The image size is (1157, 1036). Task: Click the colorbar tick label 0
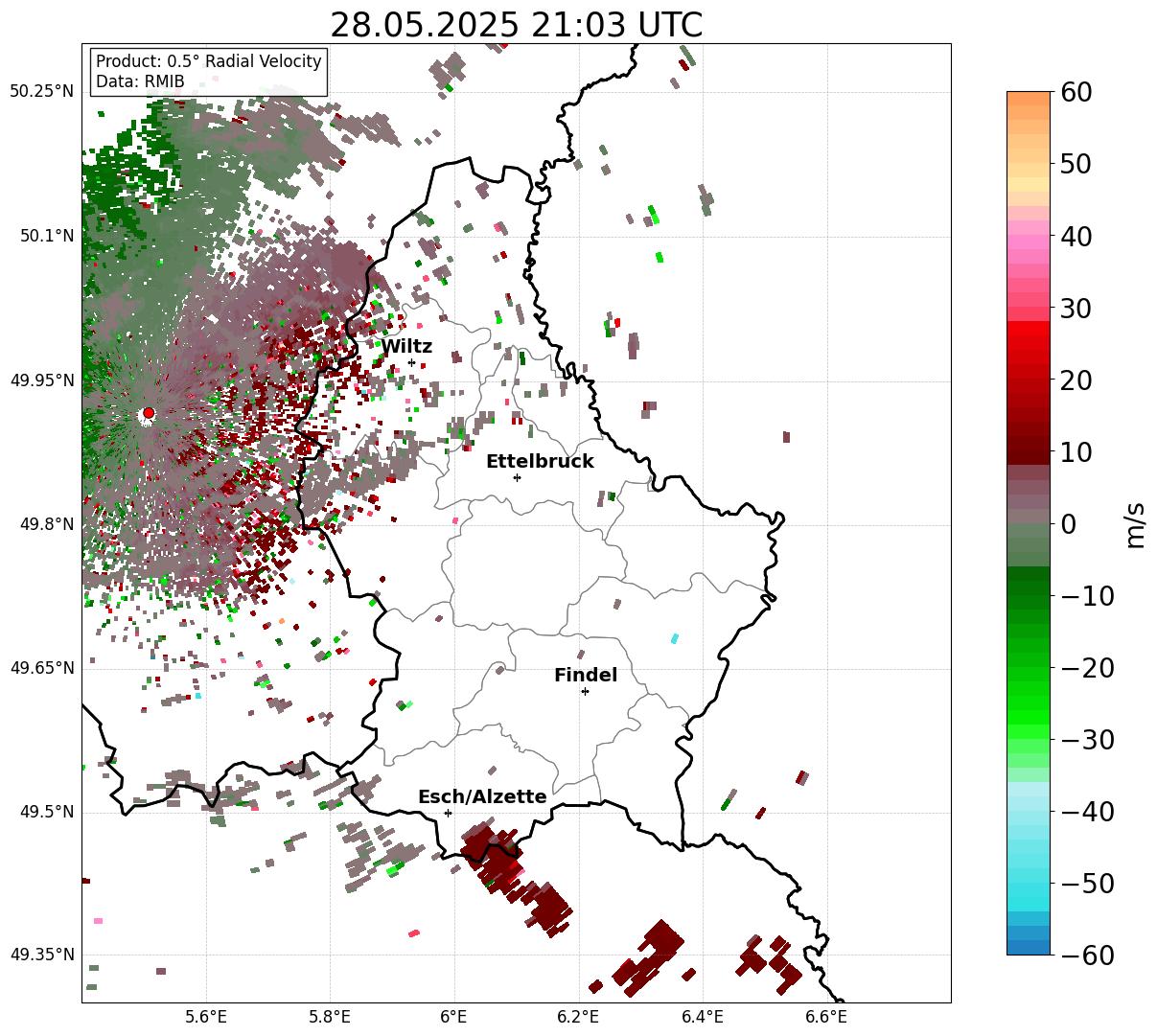1068,524
